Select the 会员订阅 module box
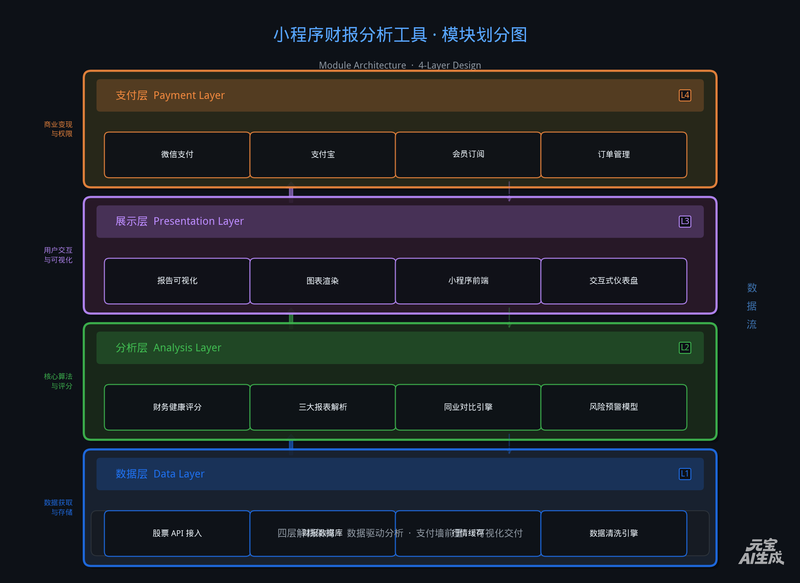 click(468, 155)
